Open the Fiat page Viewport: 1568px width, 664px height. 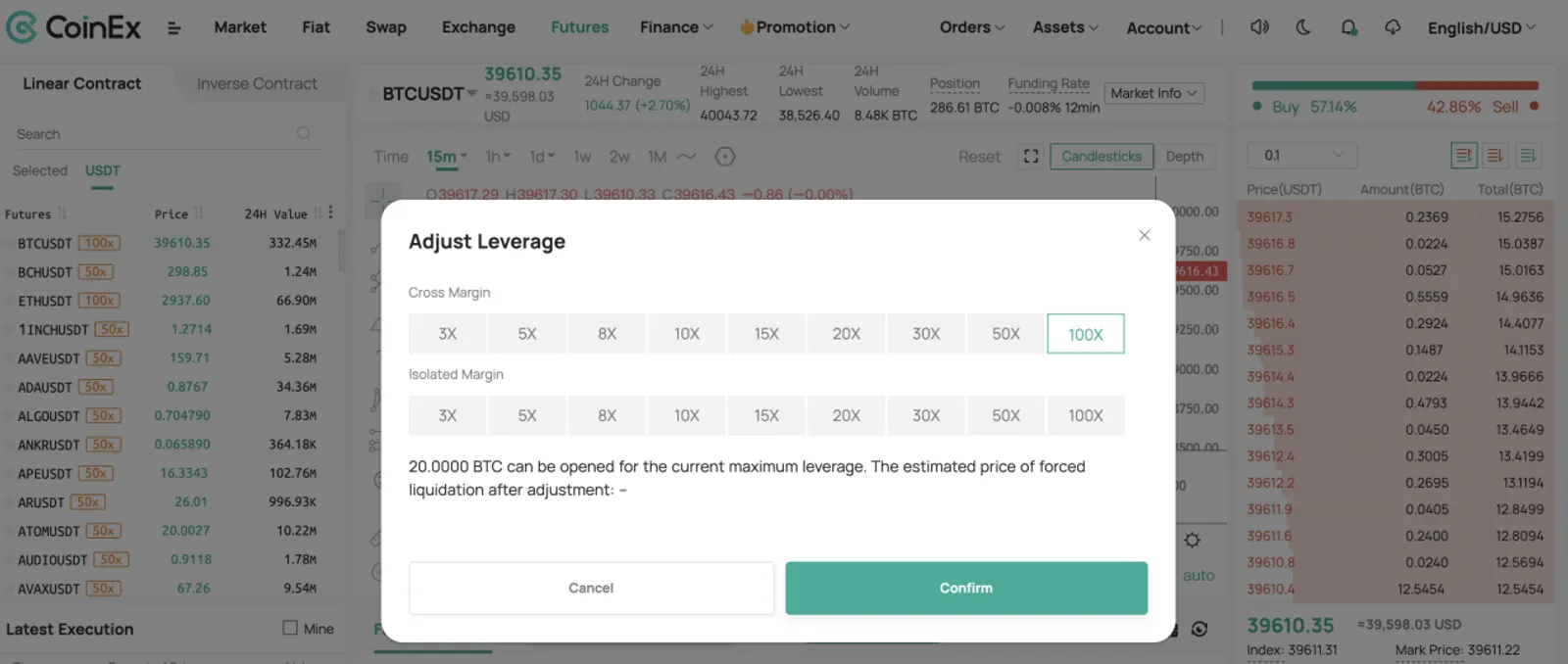pyautogui.click(x=316, y=27)
